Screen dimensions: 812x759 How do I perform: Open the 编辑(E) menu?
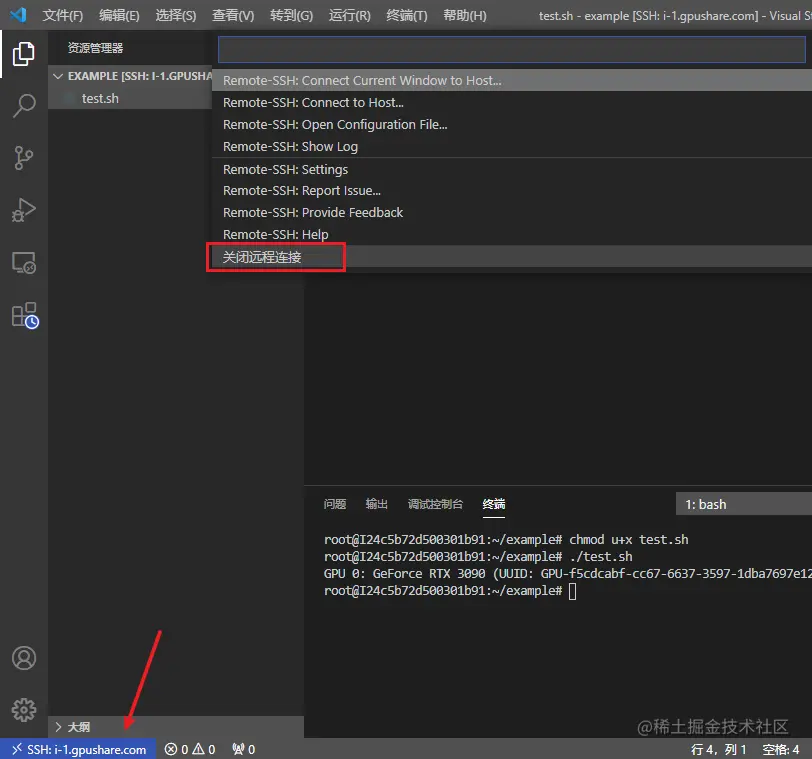point(119,16)
